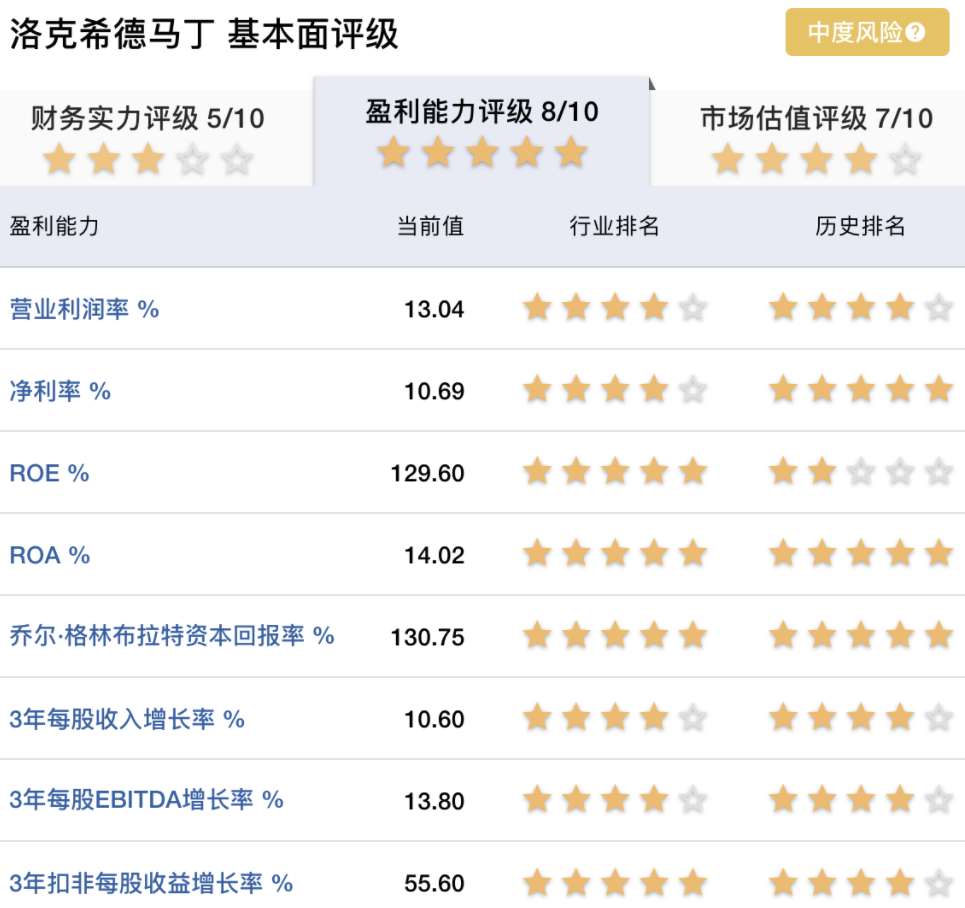This screenshot has width=965, height=908.
Task: Click 营业利润率 industry ranking stars
Action: (615, 307)
